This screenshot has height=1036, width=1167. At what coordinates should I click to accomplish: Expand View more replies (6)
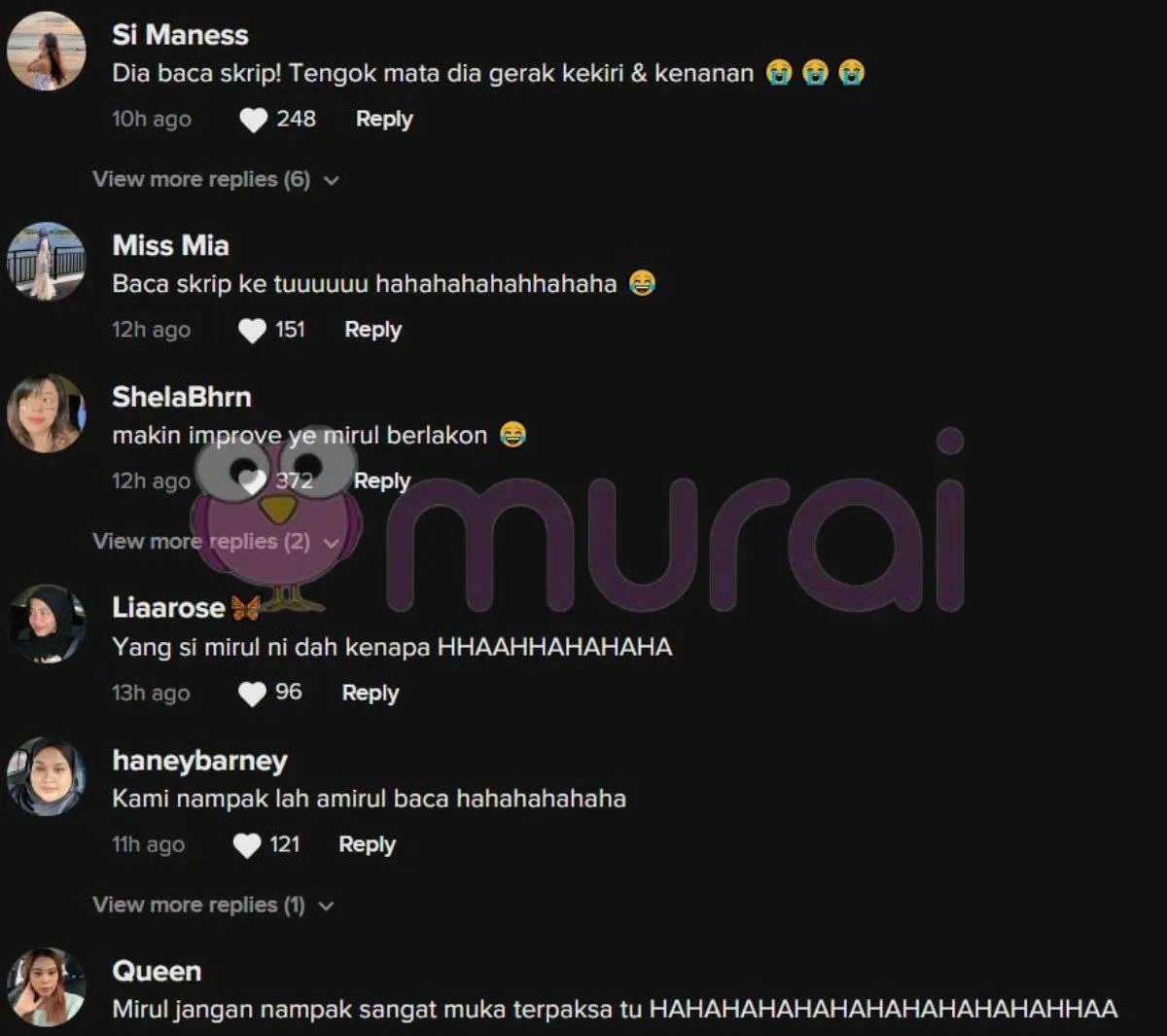(215, 180)
